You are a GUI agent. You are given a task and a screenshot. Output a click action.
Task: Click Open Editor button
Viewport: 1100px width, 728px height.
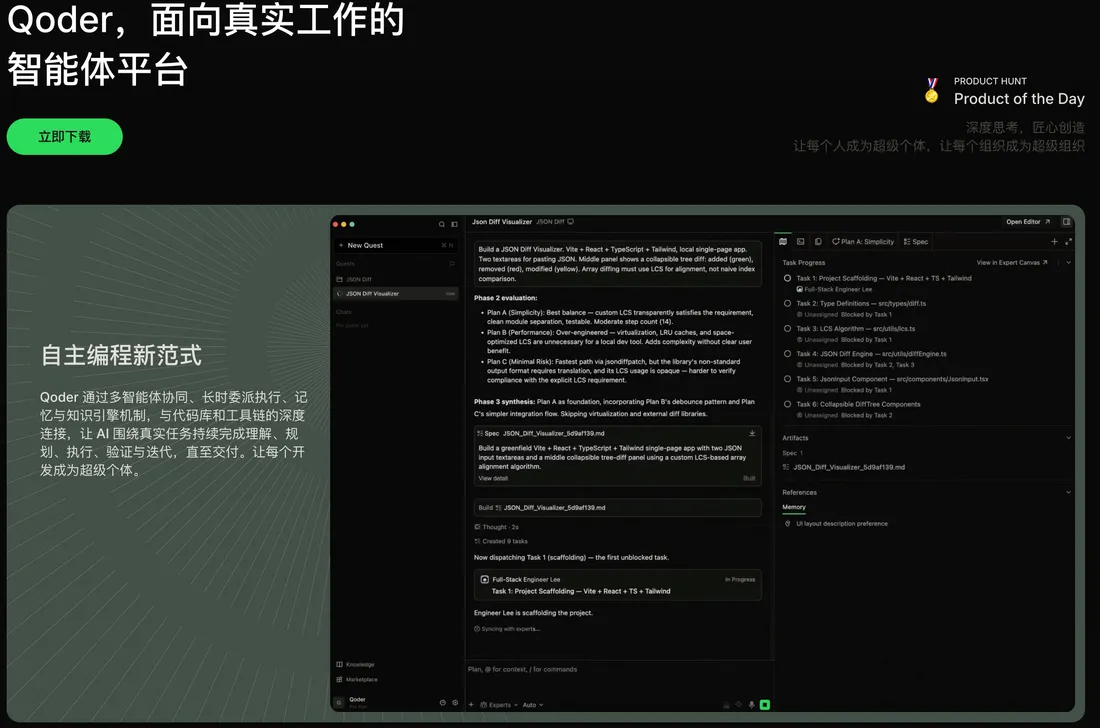(1028, 222)
